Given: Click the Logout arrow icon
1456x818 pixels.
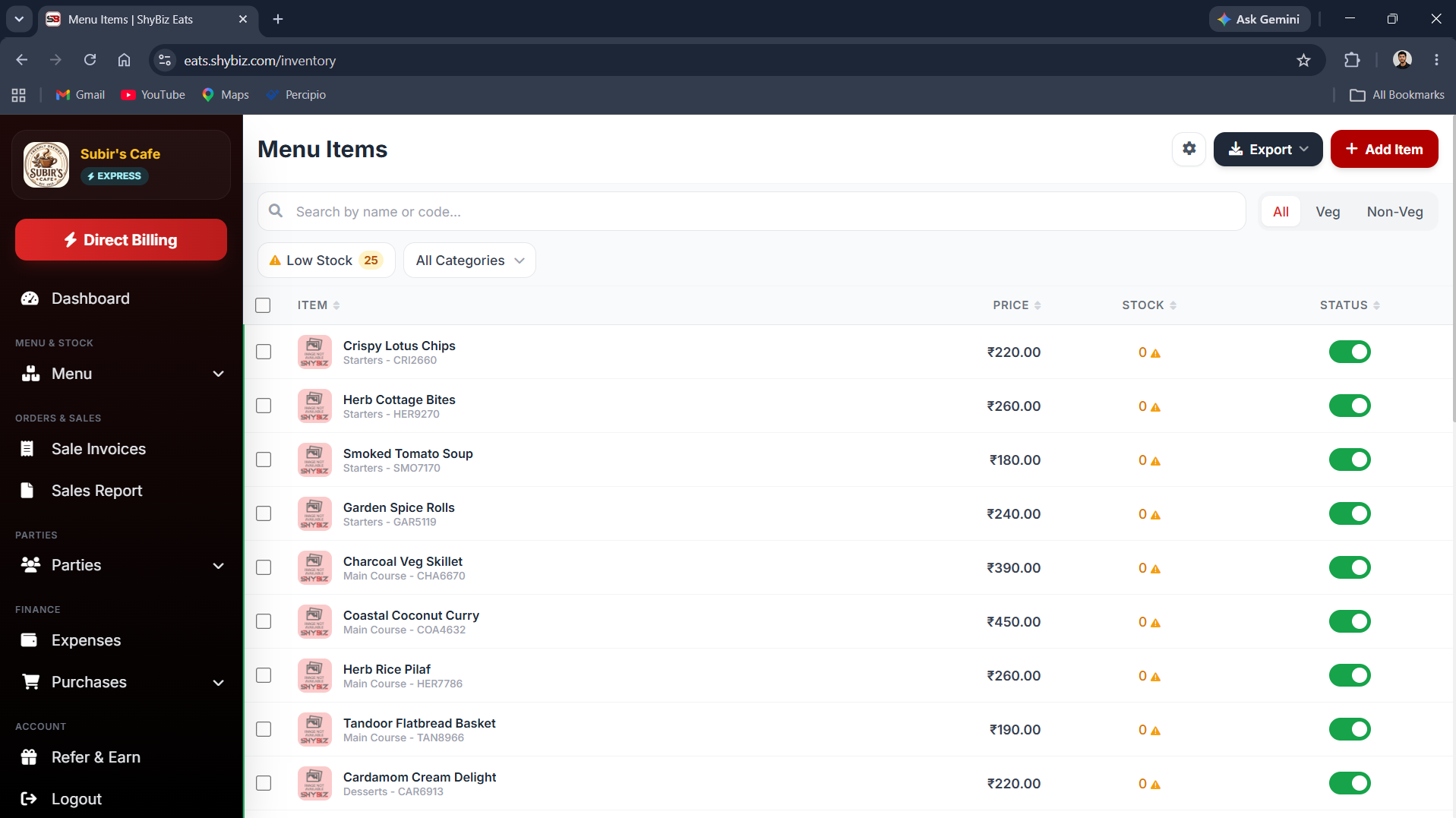Looking at the screenshot, I should pyautogui.click(x=29, y=798).
